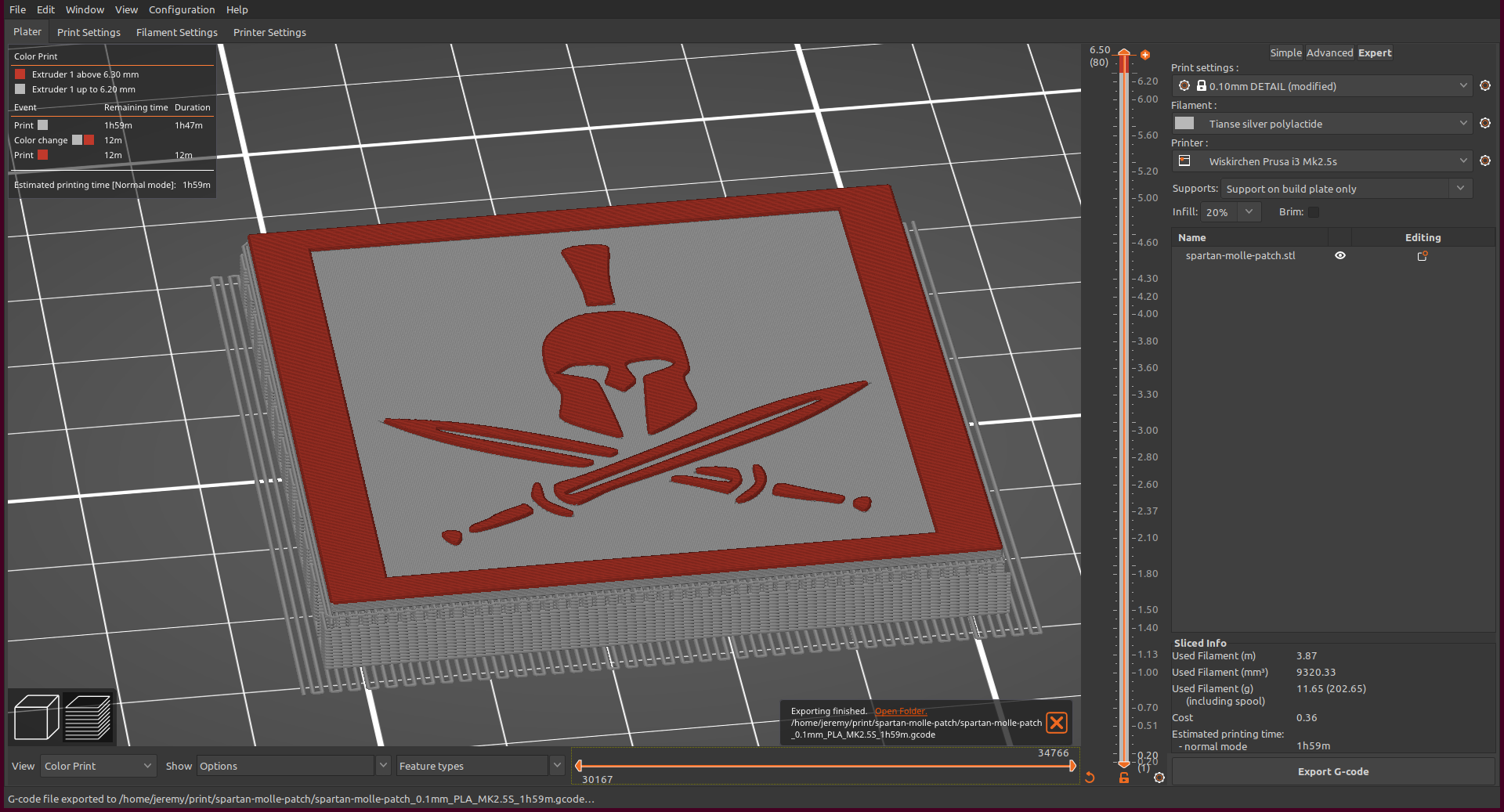Expand the Feature types dropdown arrow
This screenshot has width=1504, height=812.
click(x=557, y=766)
